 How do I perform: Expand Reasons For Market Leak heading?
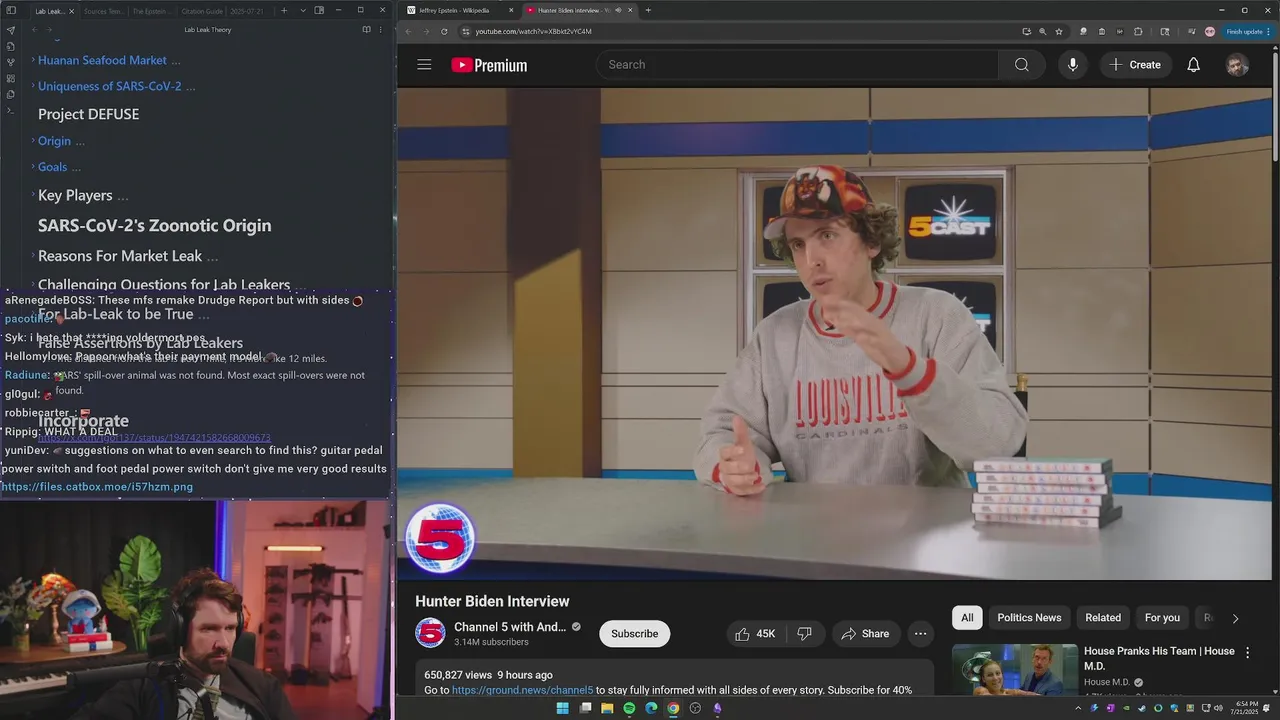(x=33, y=256)
